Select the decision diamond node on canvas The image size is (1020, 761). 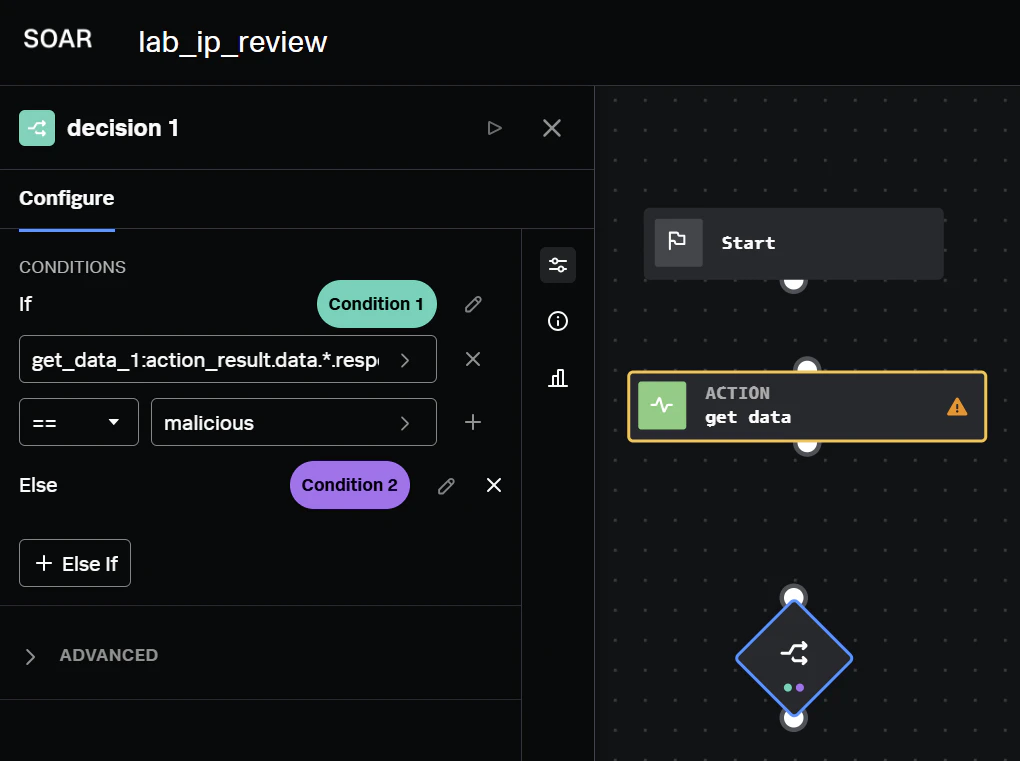(x=794, y=658)
